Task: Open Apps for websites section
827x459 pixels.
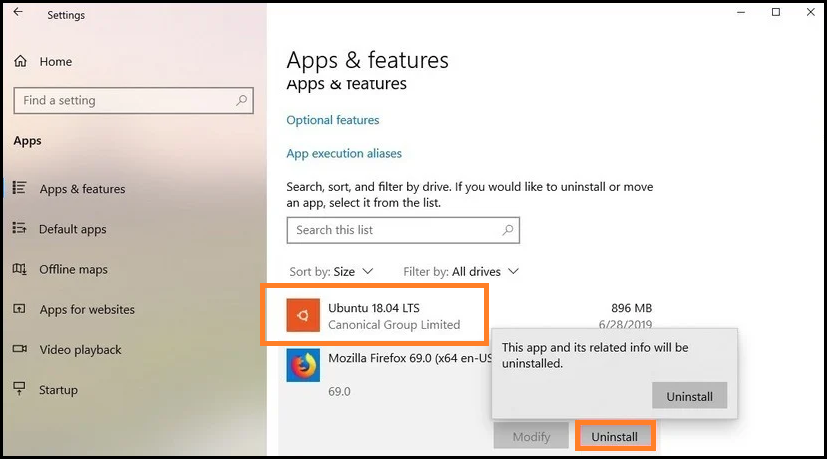Action: coord(87,310)
